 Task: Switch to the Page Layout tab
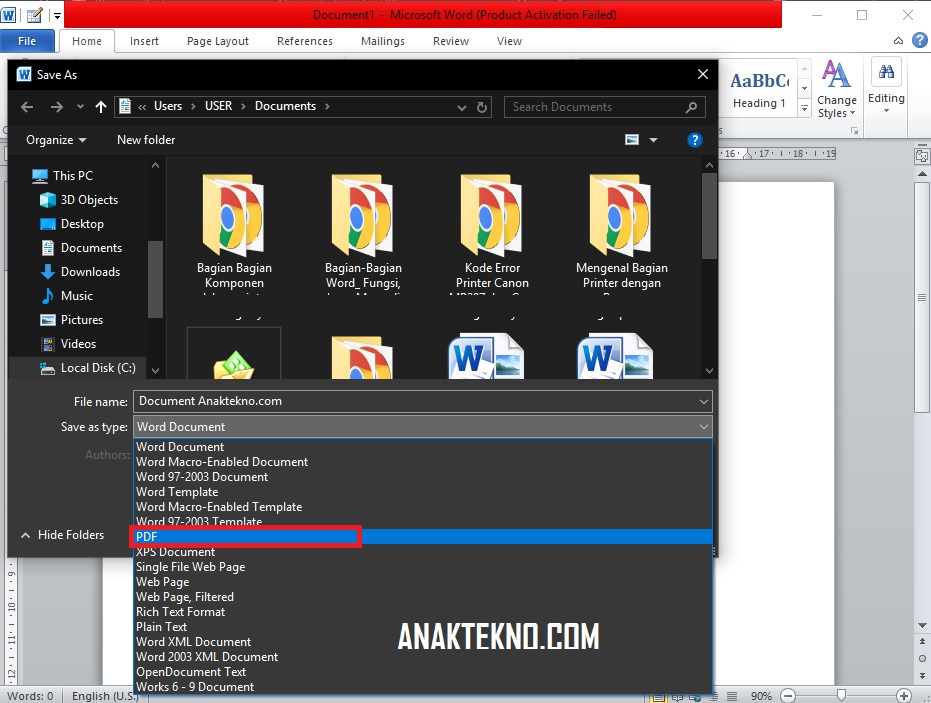tap(217, 41)
